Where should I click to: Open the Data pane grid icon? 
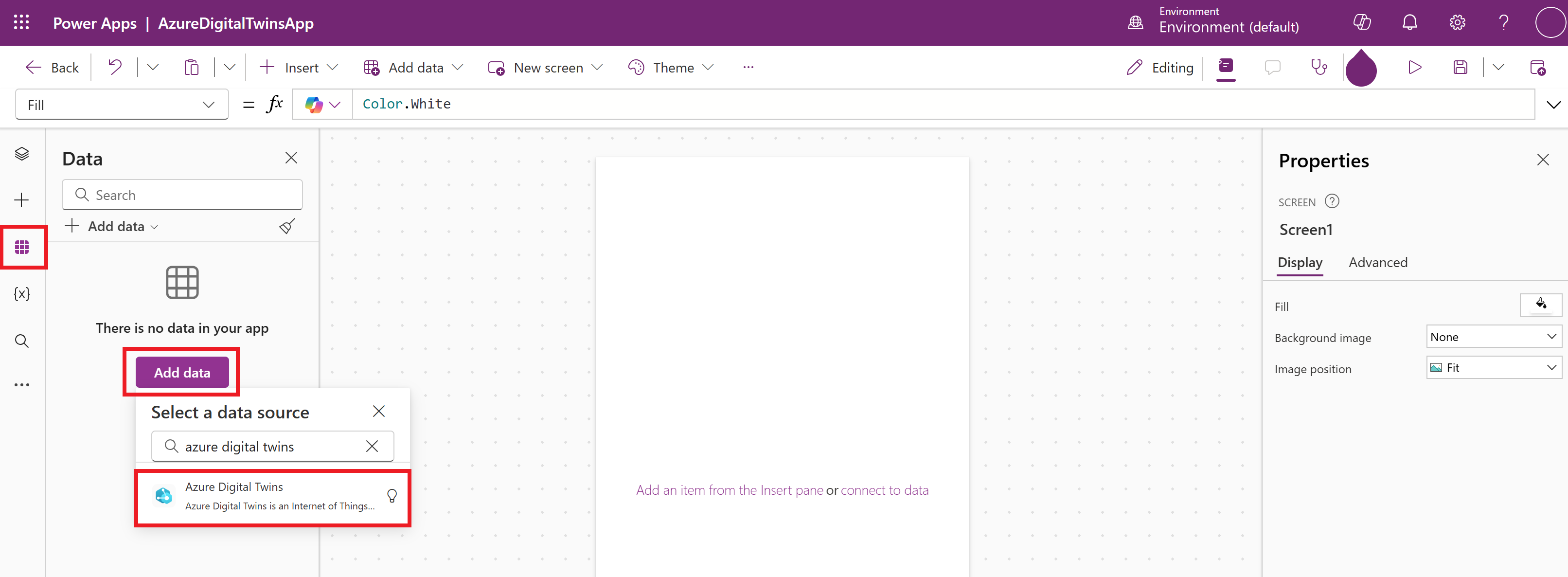click(x=22, y=247)
